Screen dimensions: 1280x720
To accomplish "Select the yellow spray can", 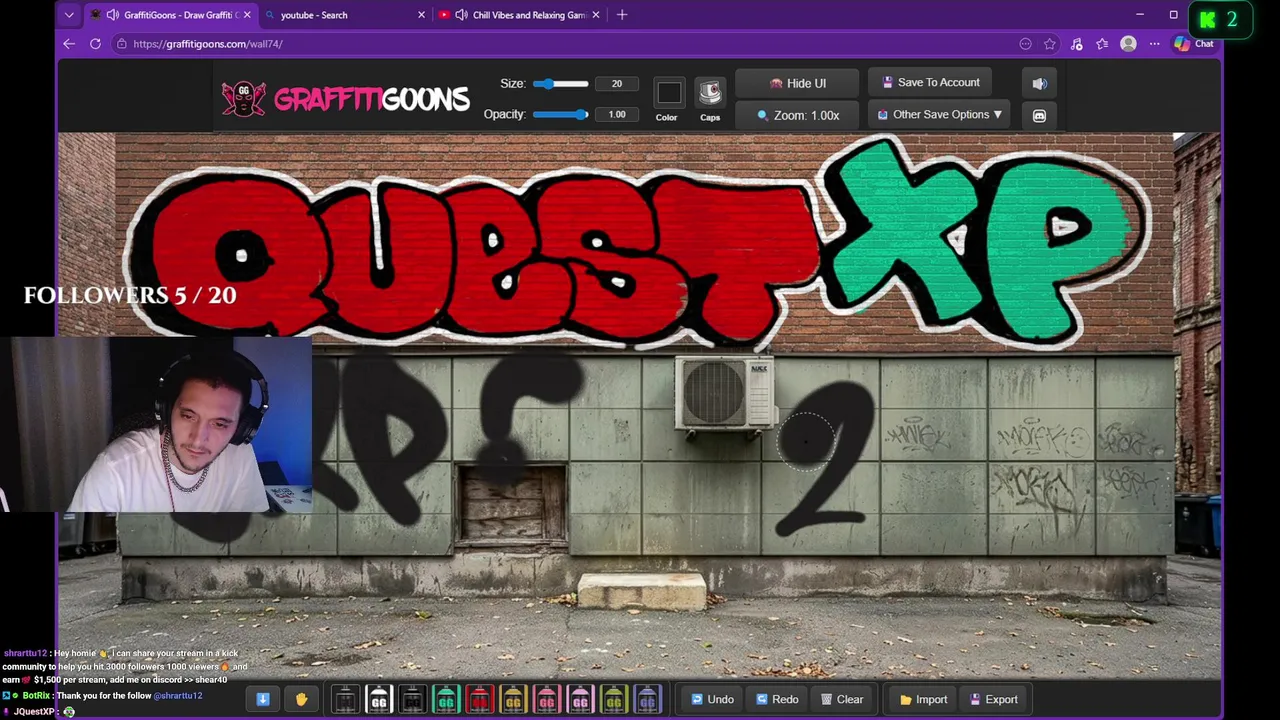I will coord(513,699).
